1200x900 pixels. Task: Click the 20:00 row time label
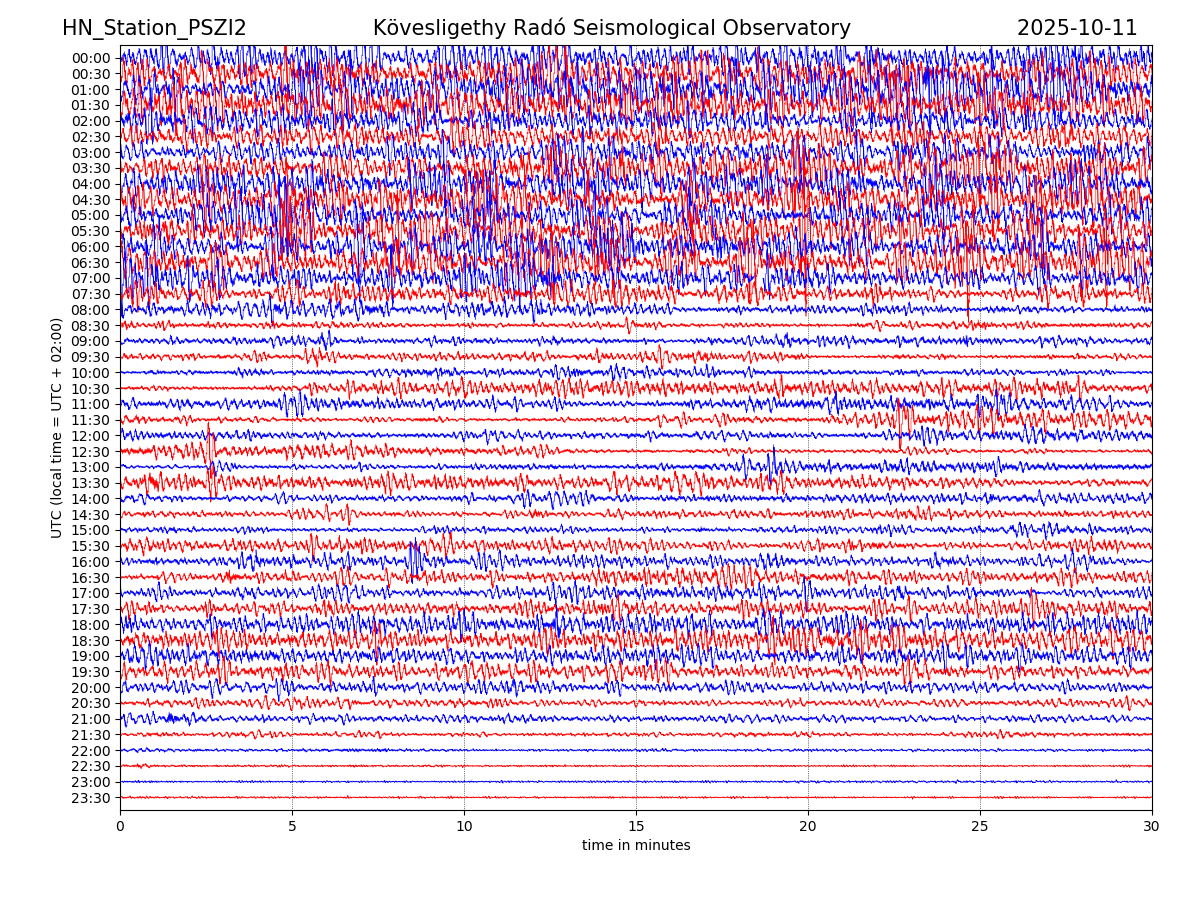(x=91, y=688)
